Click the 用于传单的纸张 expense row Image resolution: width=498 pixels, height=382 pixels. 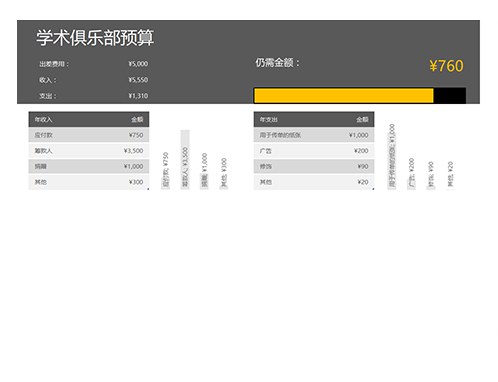click(314, 135)
